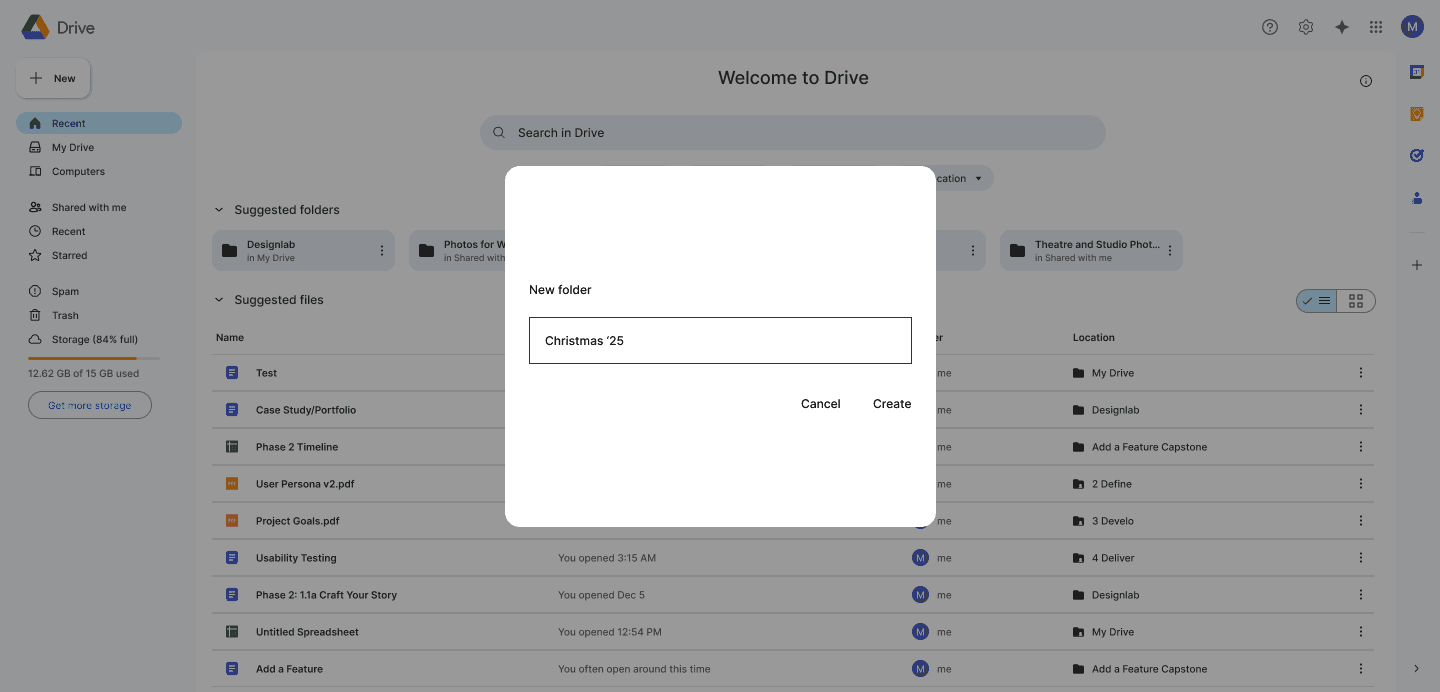The height and width of the screenshot is (692, 1440).
Task: Open Contacts in the side panel
Action: (x=1417, y=198)
